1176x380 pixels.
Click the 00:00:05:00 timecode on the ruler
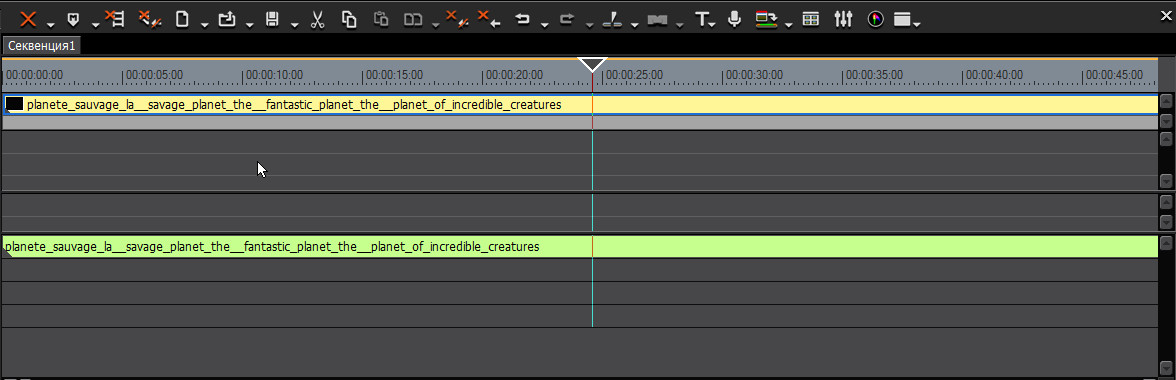(154, 75)
